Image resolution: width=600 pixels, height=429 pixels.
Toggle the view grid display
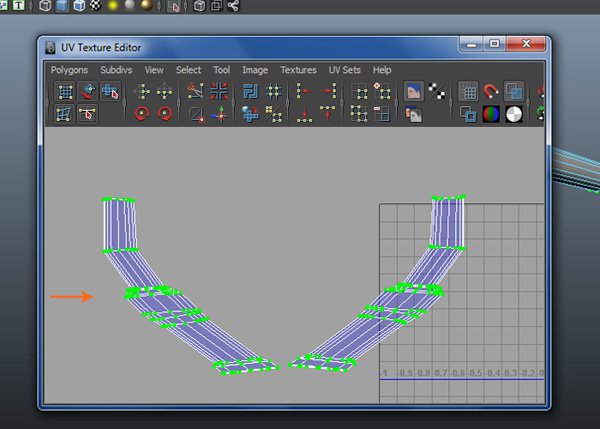[x=468, y=91]
